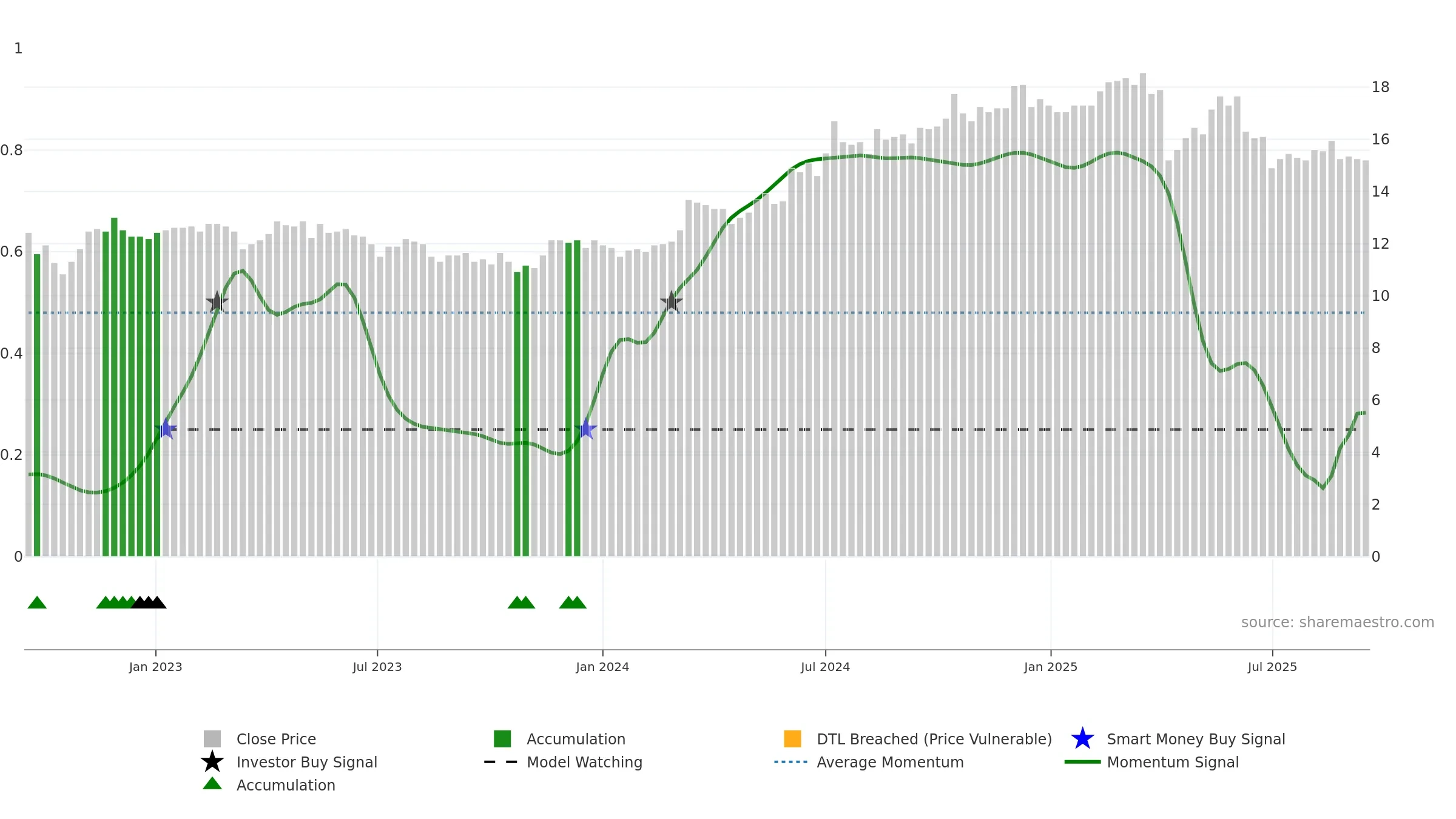
Task: Click the blue star marker near Jan 2023
Action: [166, 429]
